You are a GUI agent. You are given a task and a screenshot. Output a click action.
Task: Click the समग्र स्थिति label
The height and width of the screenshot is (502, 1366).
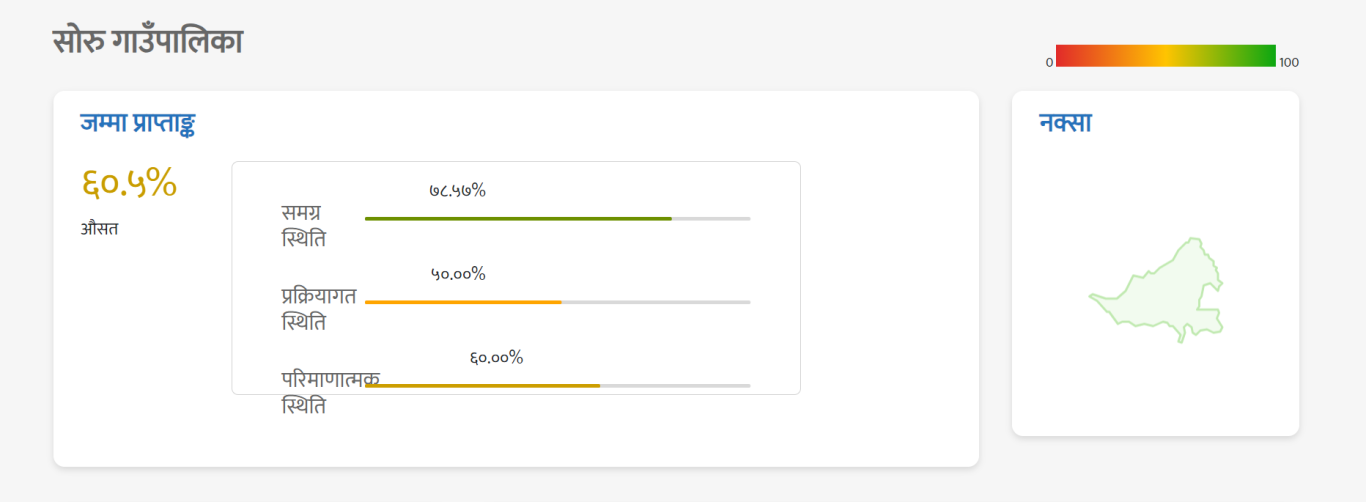(304, 226)
